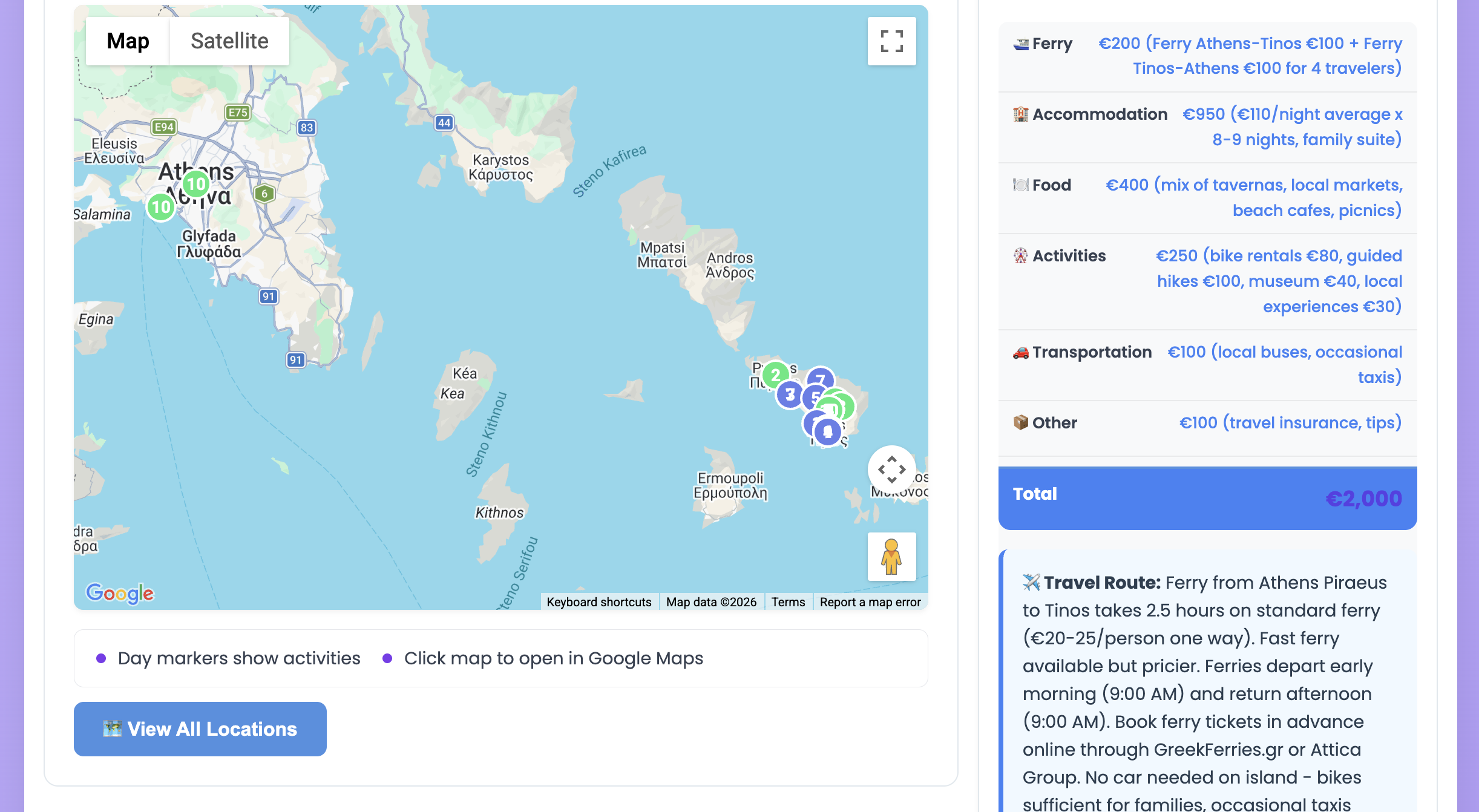Click the Accommodation hotel icon

[1021, 114]
